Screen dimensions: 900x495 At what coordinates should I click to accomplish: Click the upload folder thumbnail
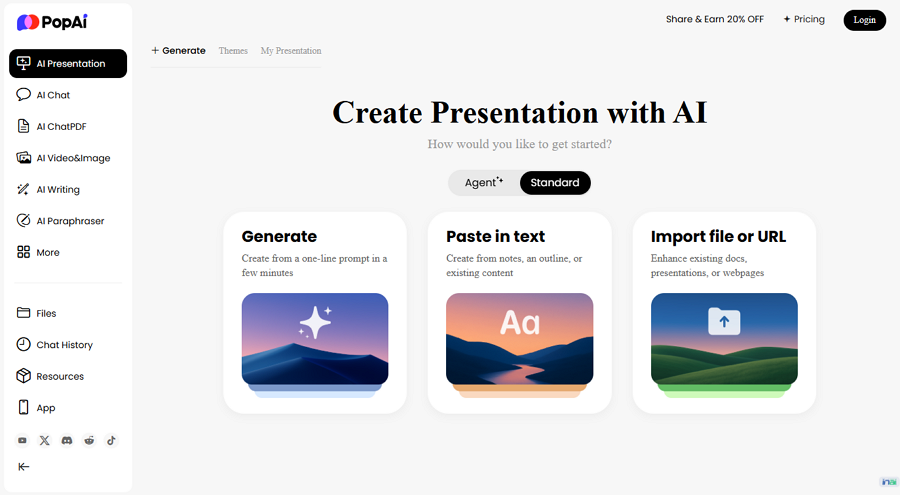[724, 339]
